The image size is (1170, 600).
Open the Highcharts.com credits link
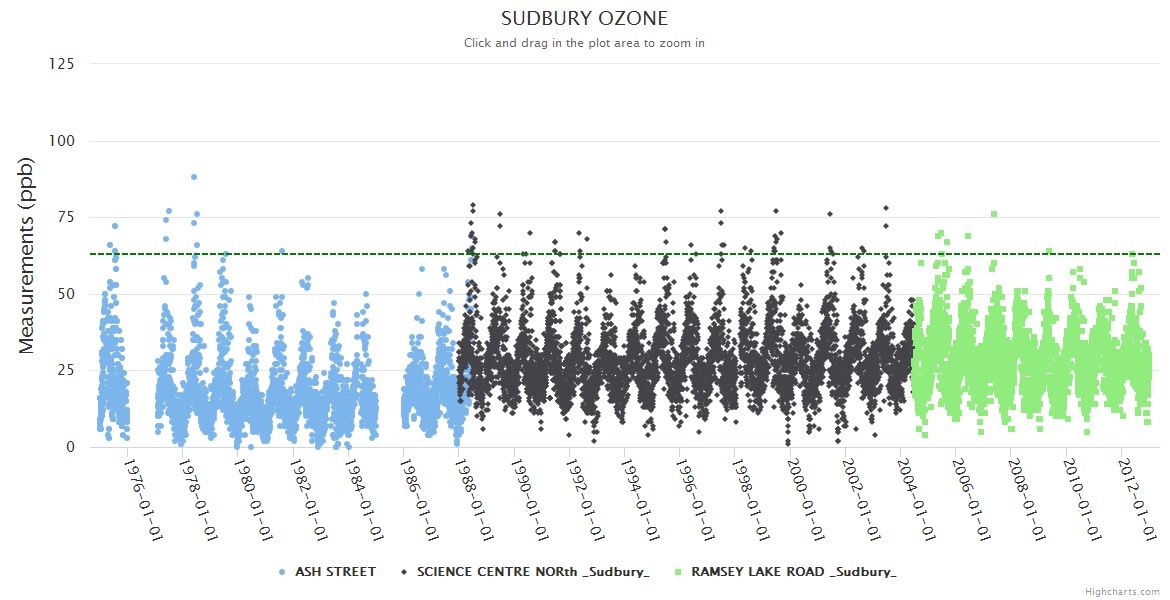click(x=1122, y=592)
